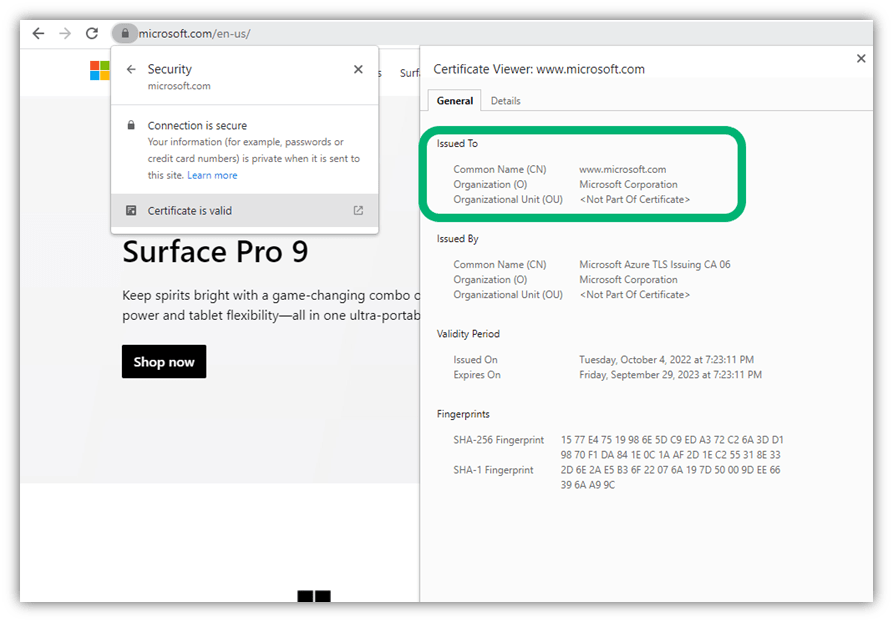Click the Validity Period heading

468,334
